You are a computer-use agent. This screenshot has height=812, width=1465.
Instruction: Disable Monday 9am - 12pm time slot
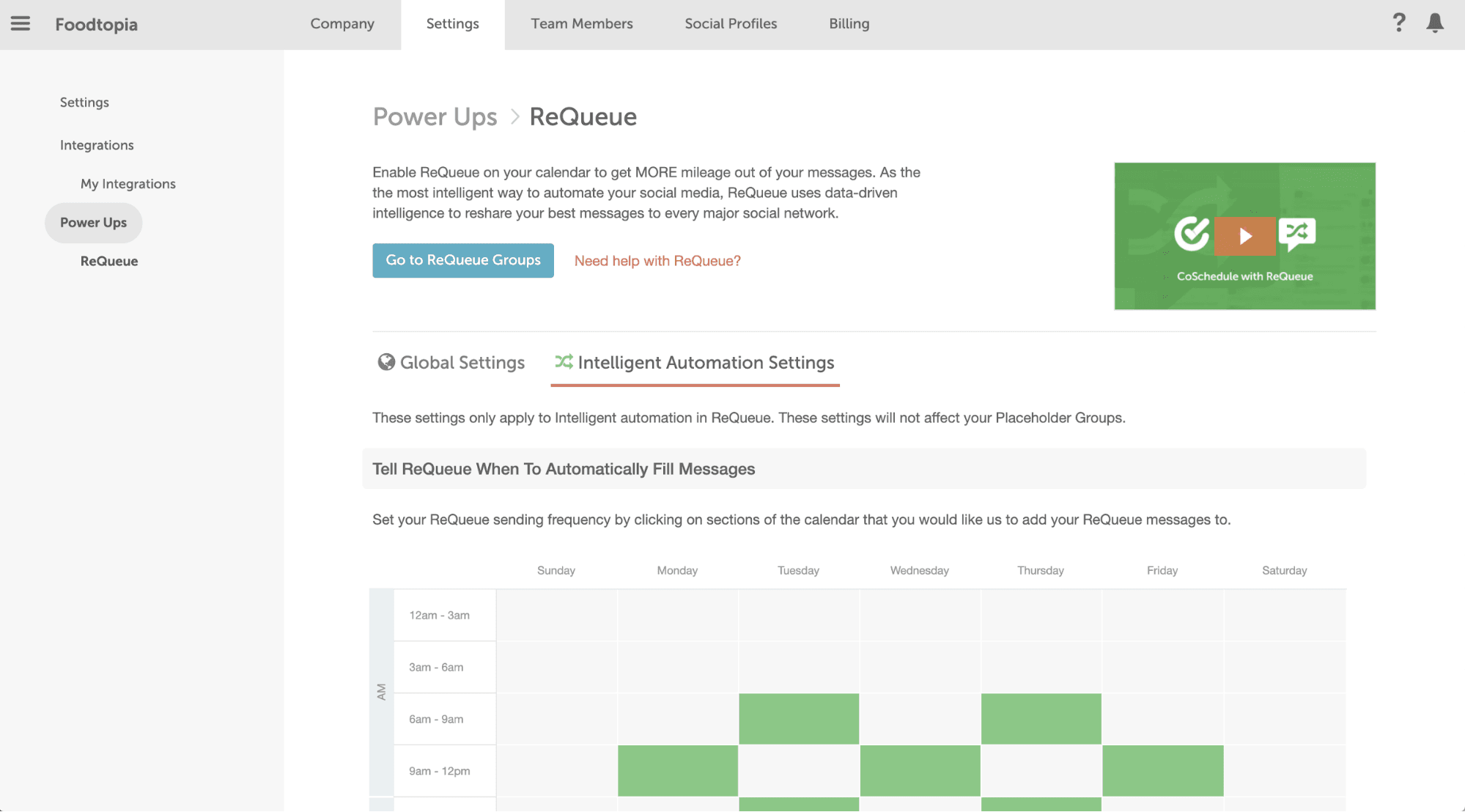coord(677,771)
